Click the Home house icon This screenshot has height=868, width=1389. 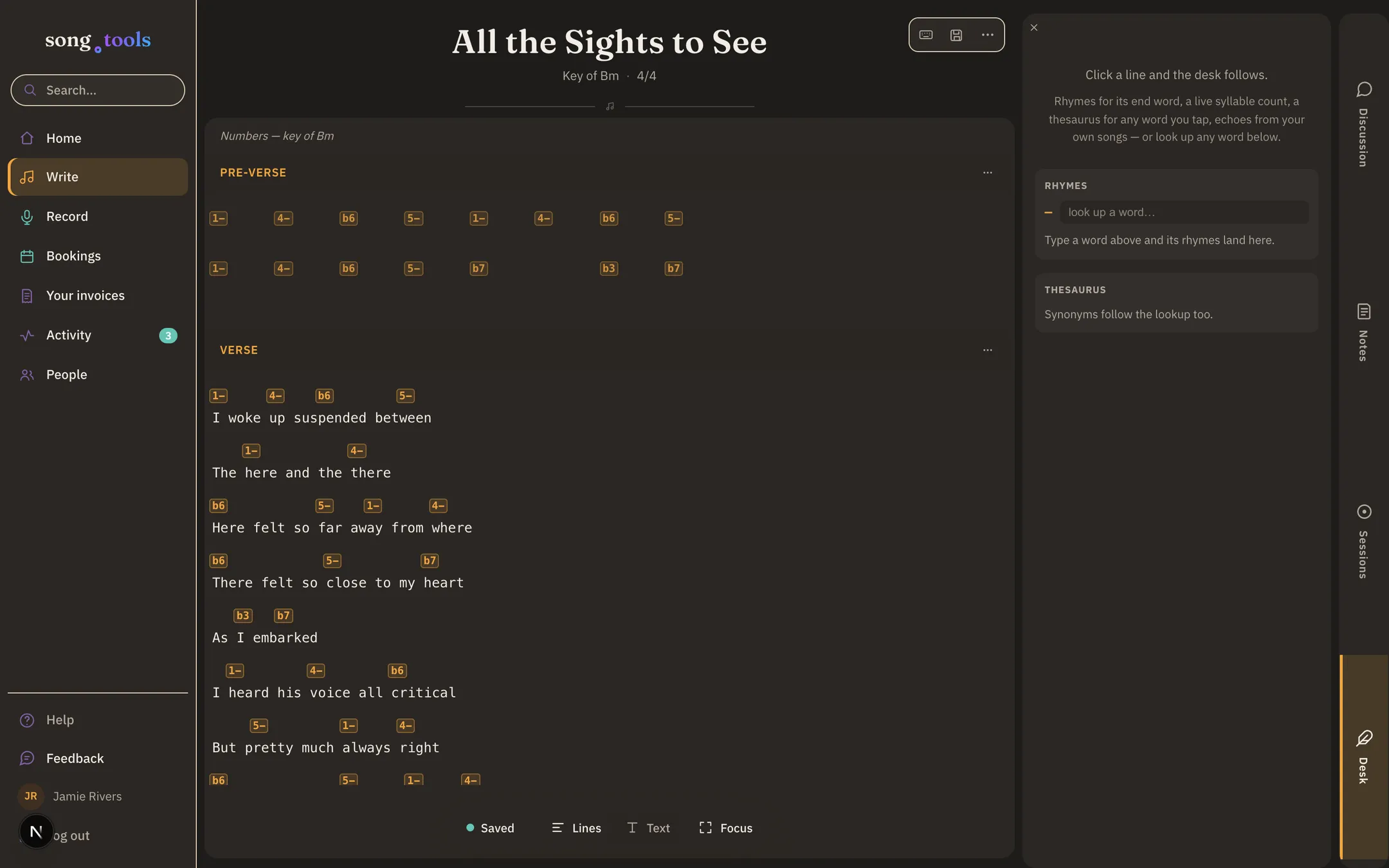27,138
